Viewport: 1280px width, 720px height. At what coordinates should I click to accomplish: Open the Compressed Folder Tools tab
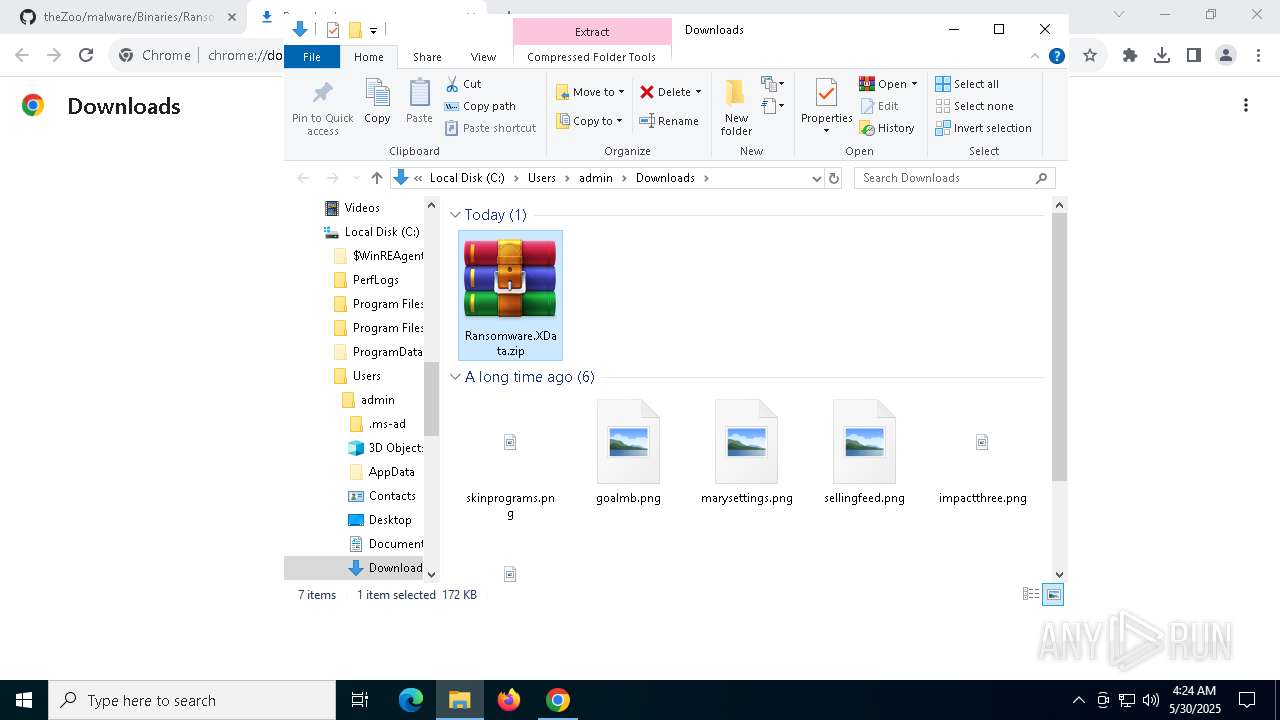(x=591, y=57)
